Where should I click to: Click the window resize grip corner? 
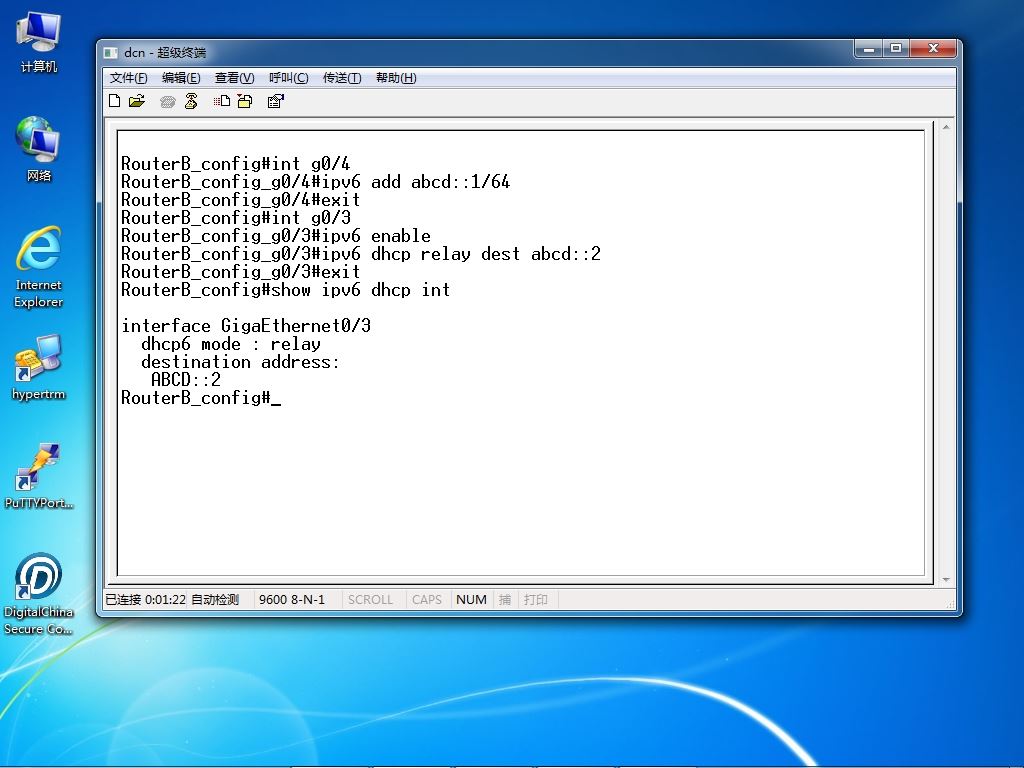(950, 605)
